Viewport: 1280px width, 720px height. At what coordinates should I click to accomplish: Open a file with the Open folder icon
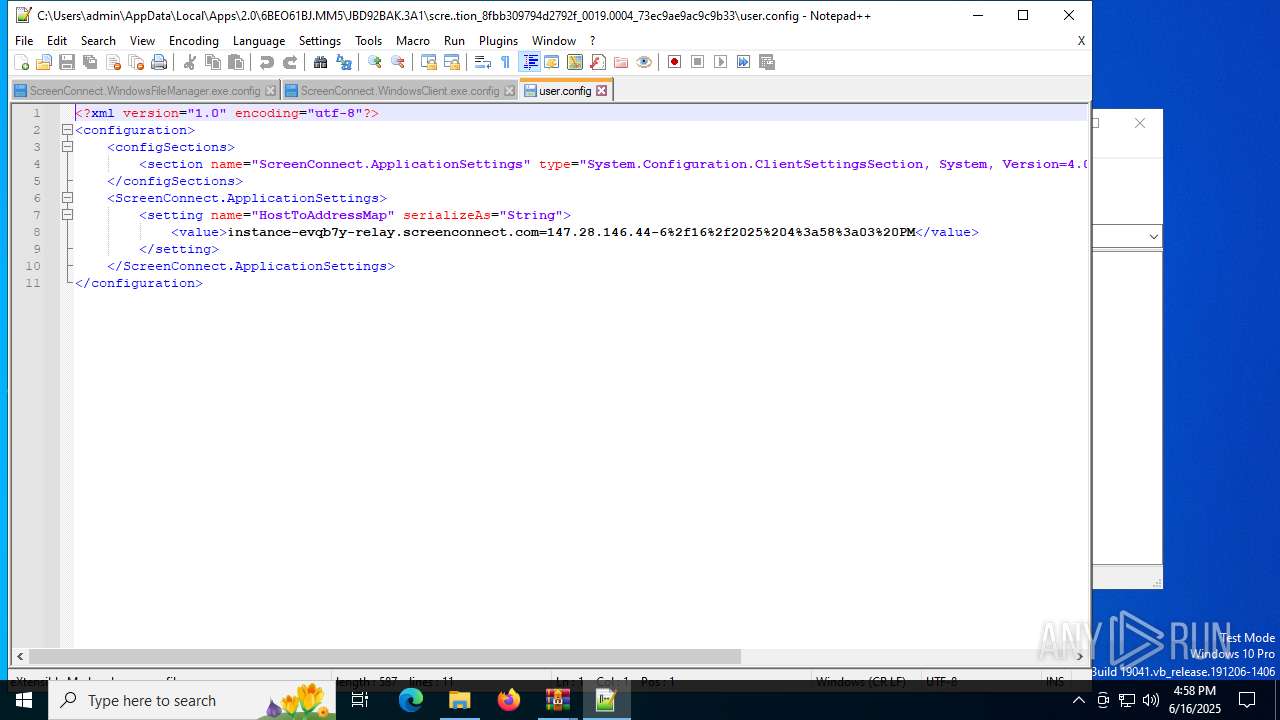click(x=44, y=62)
